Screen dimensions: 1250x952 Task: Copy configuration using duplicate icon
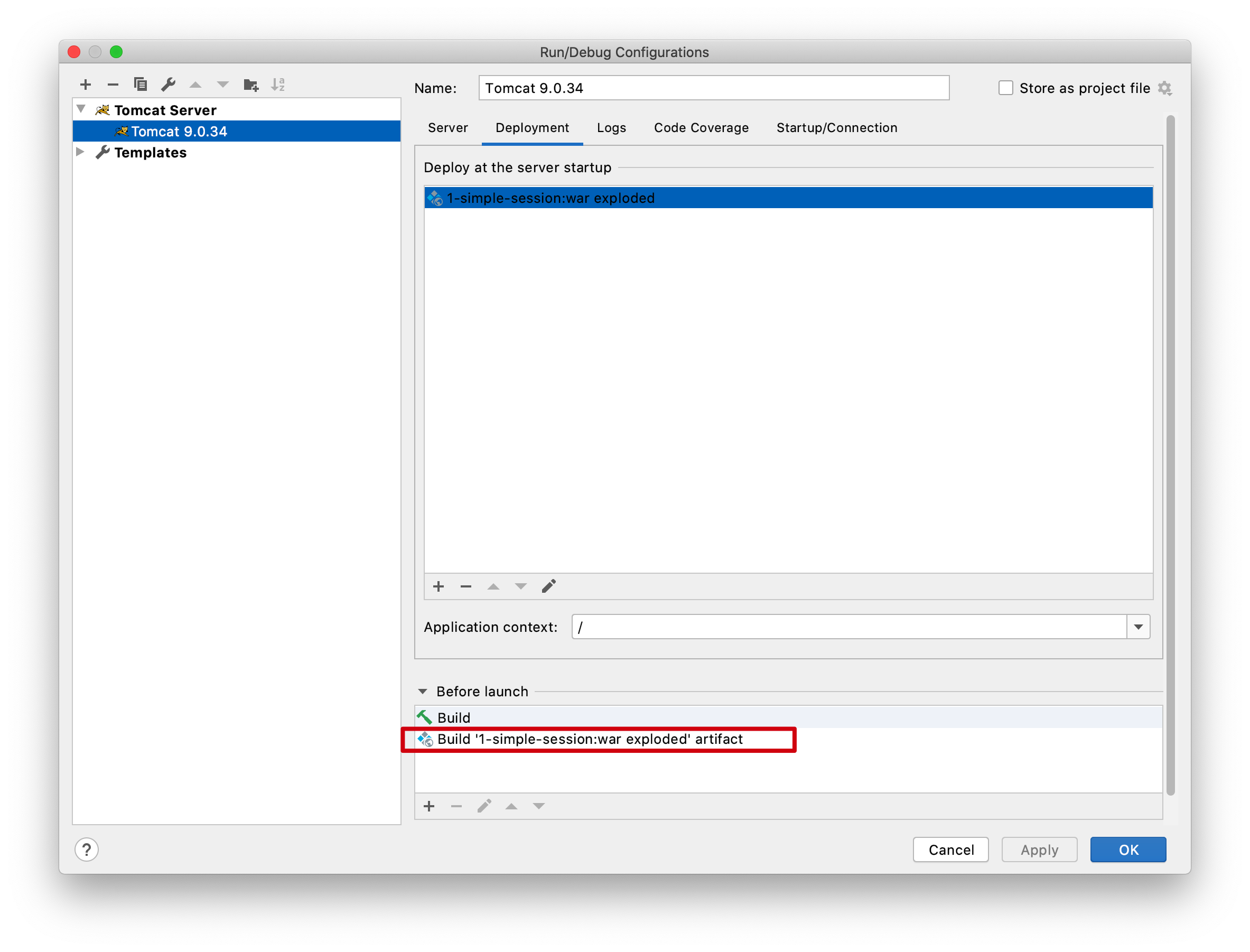[140, 85]
